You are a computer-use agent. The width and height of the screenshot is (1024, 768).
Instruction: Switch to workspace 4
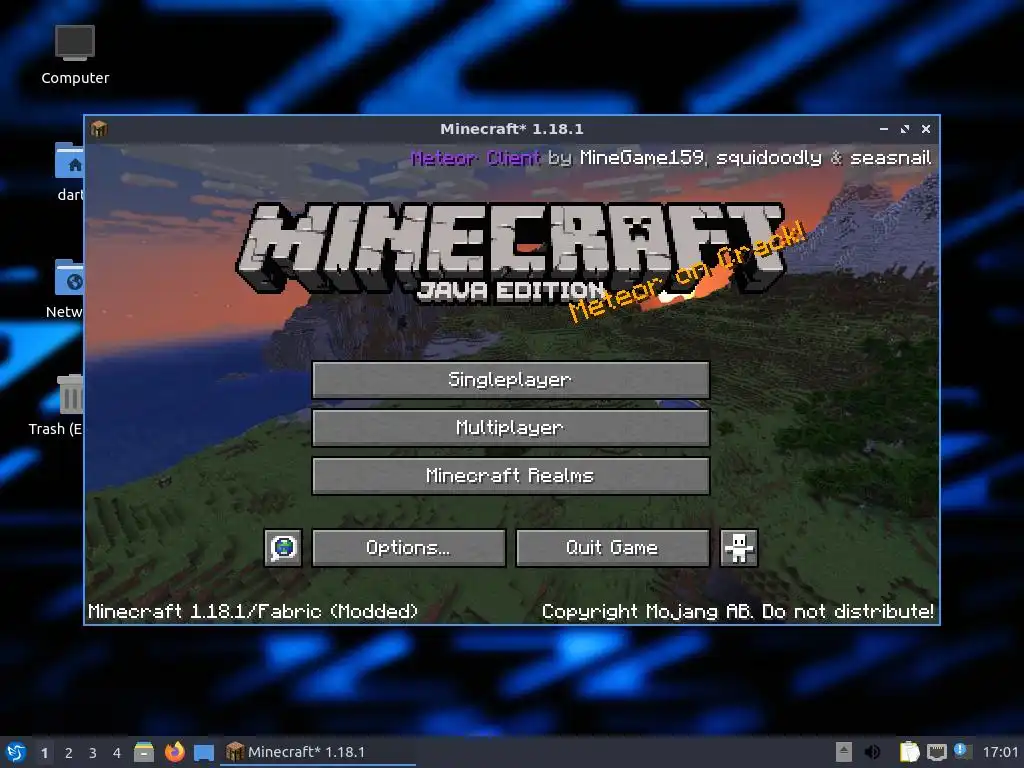pyautogui.click(x=117, y=753)
